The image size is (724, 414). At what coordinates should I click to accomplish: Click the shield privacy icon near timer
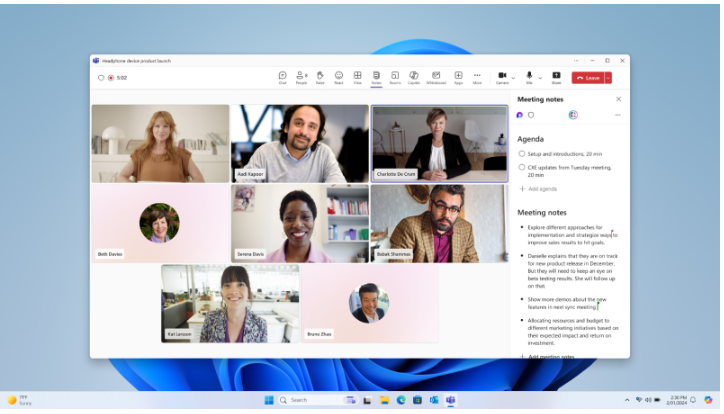[x=101, y=78]
